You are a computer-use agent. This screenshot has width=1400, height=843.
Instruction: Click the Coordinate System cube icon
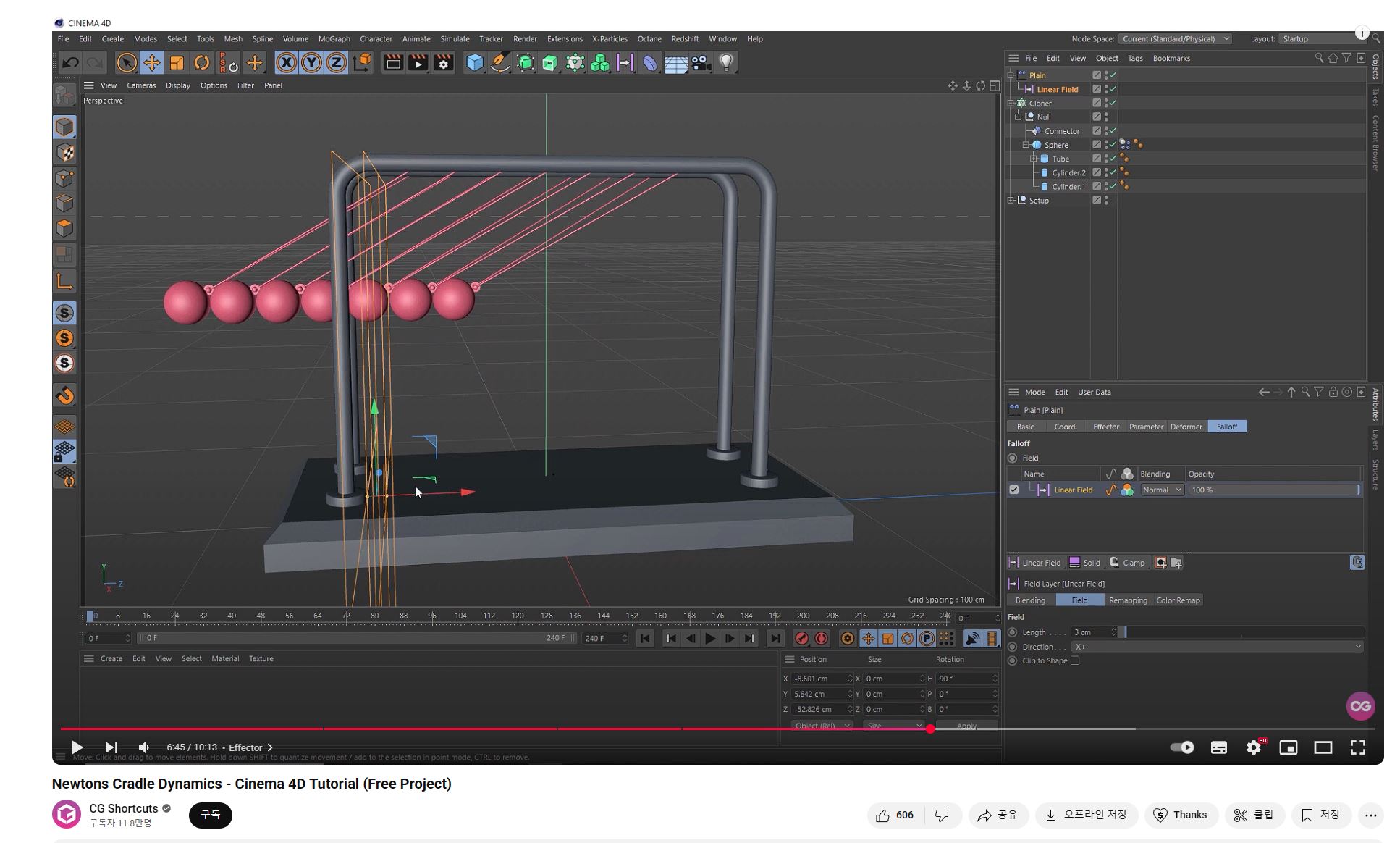(x=362, y=63)
